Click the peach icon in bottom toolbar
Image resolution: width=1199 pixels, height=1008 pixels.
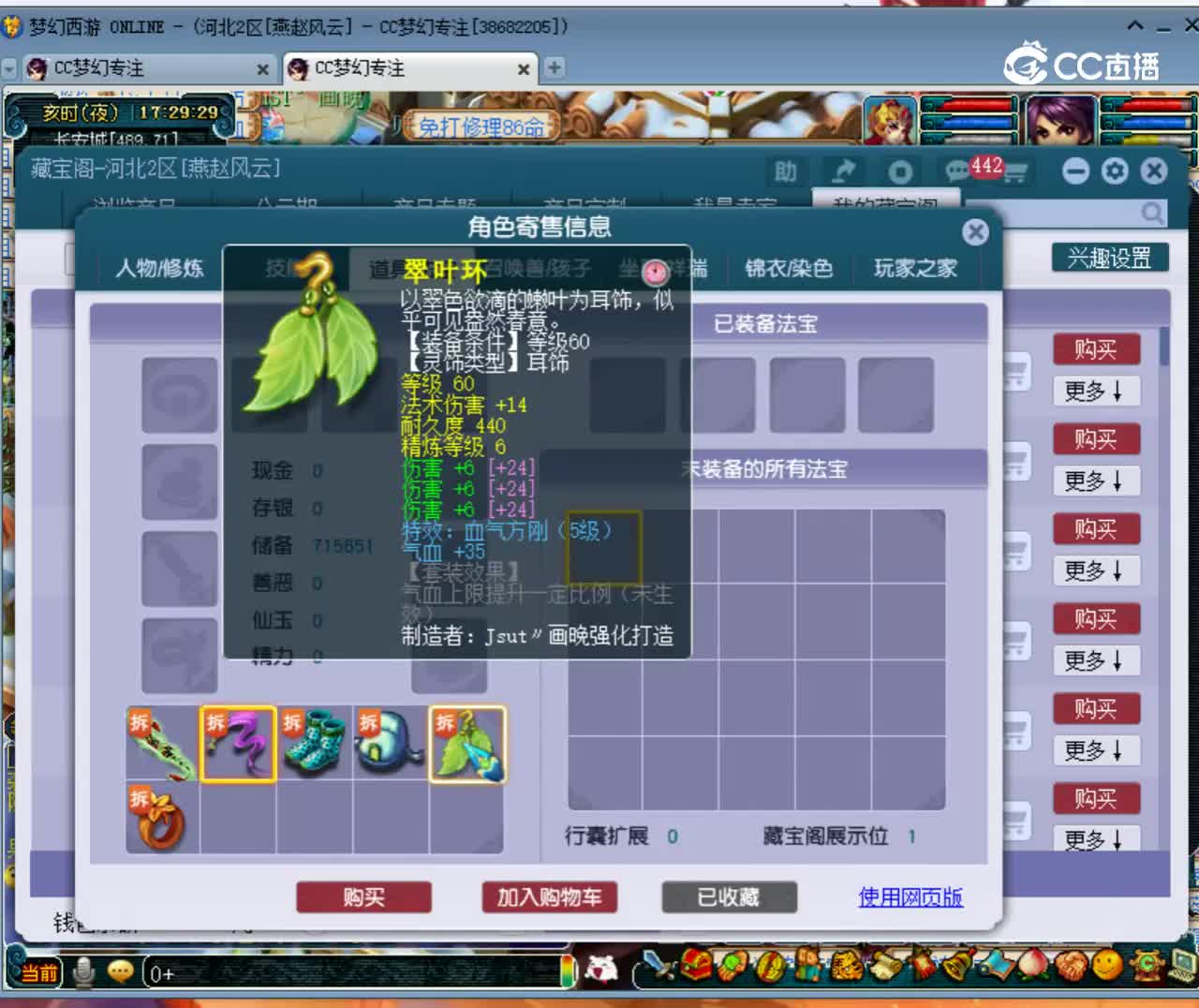1031,965
